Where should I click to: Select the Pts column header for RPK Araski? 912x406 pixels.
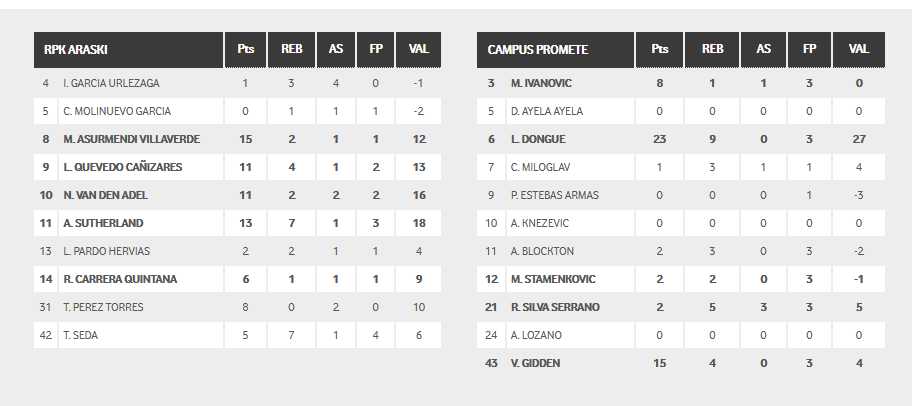tap(245, 49)
